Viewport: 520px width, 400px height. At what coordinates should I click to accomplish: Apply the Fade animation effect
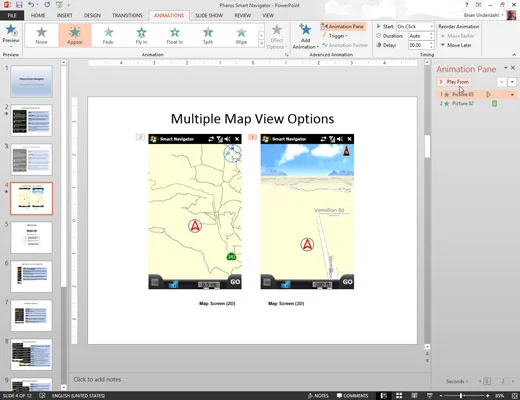pyautogui.click(x=108, y=35)
